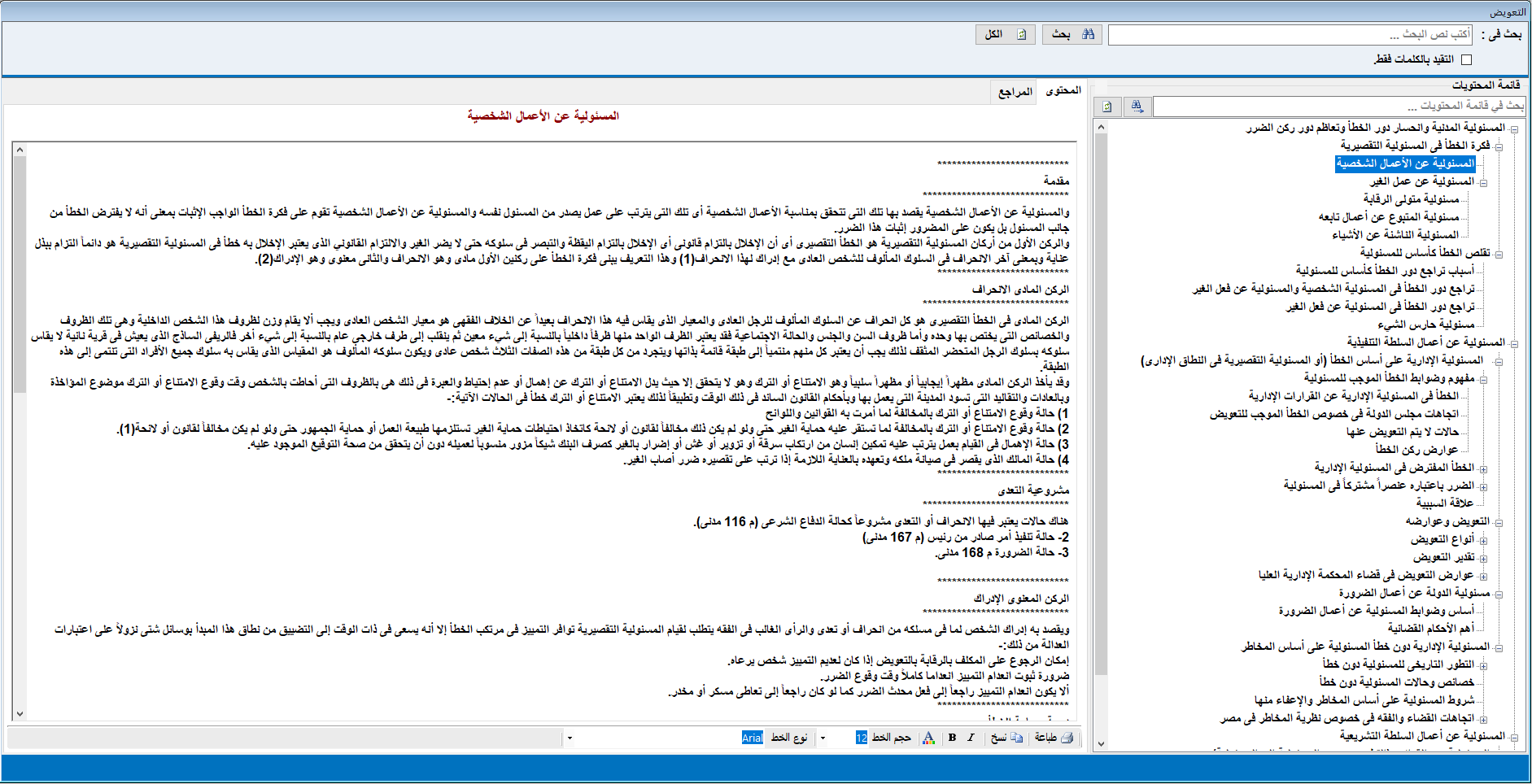
Task: Click the printer طباعة button
Action: (x=1054, y=738)
